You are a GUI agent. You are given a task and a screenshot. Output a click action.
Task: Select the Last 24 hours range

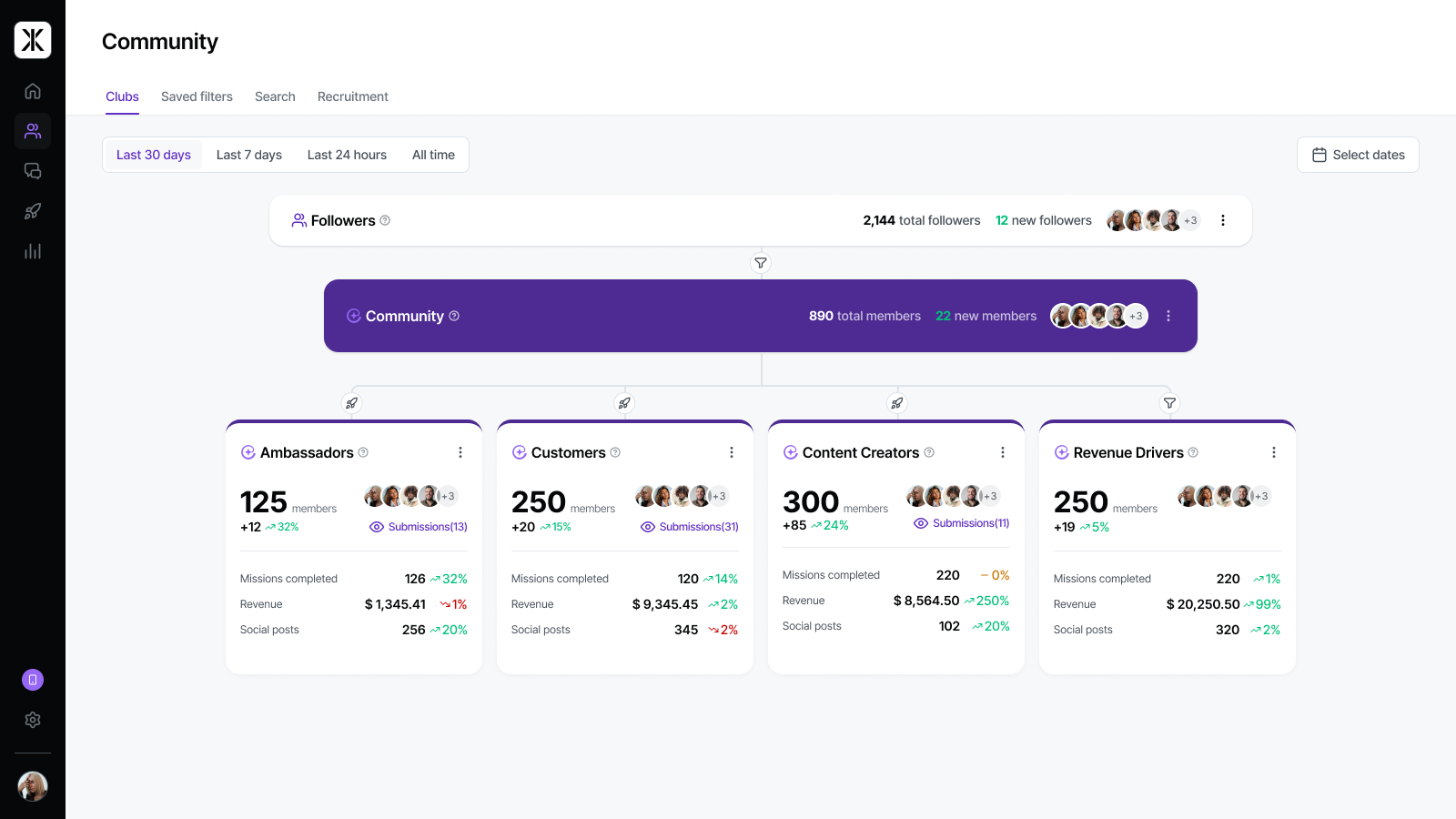click(x=347, y=155)
